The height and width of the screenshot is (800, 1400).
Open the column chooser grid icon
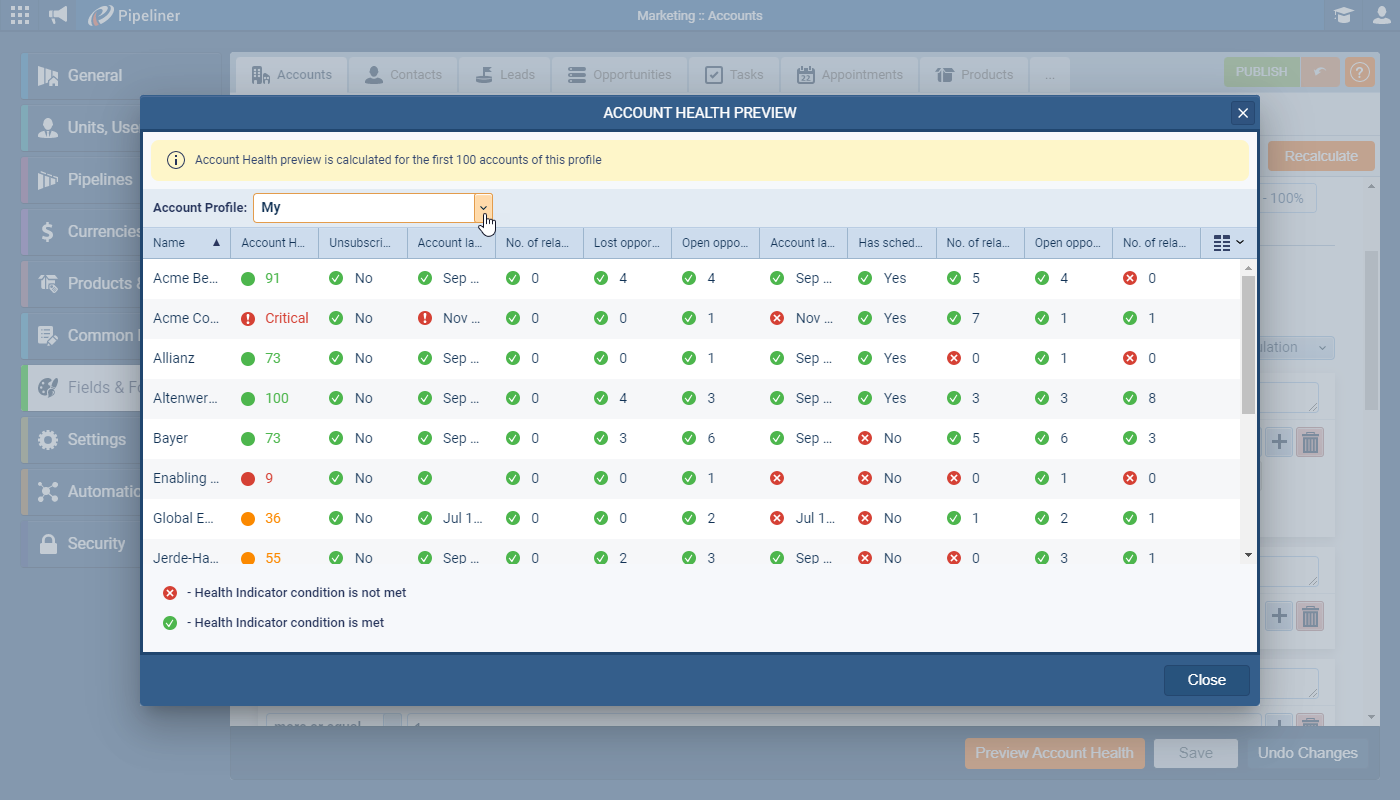click(1227, 243)
